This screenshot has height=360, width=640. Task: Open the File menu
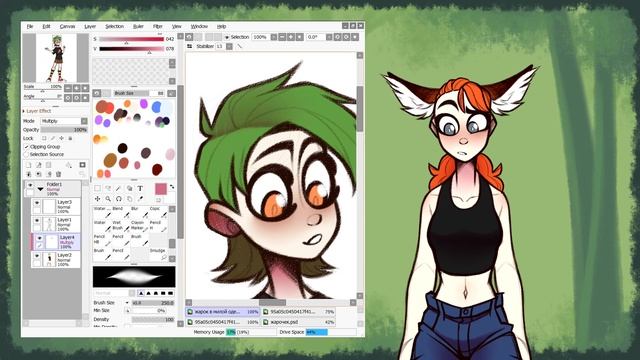tap(30, 26)
